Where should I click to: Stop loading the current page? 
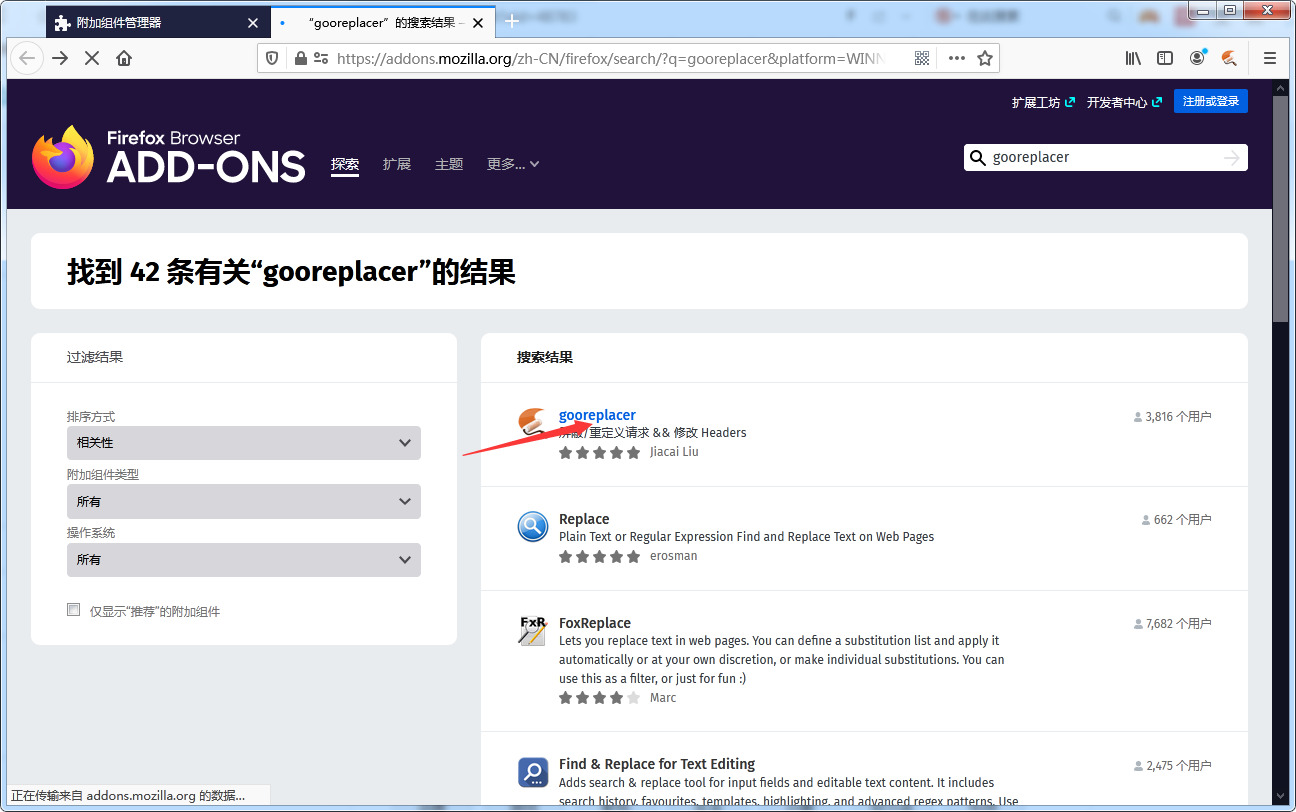92,58
